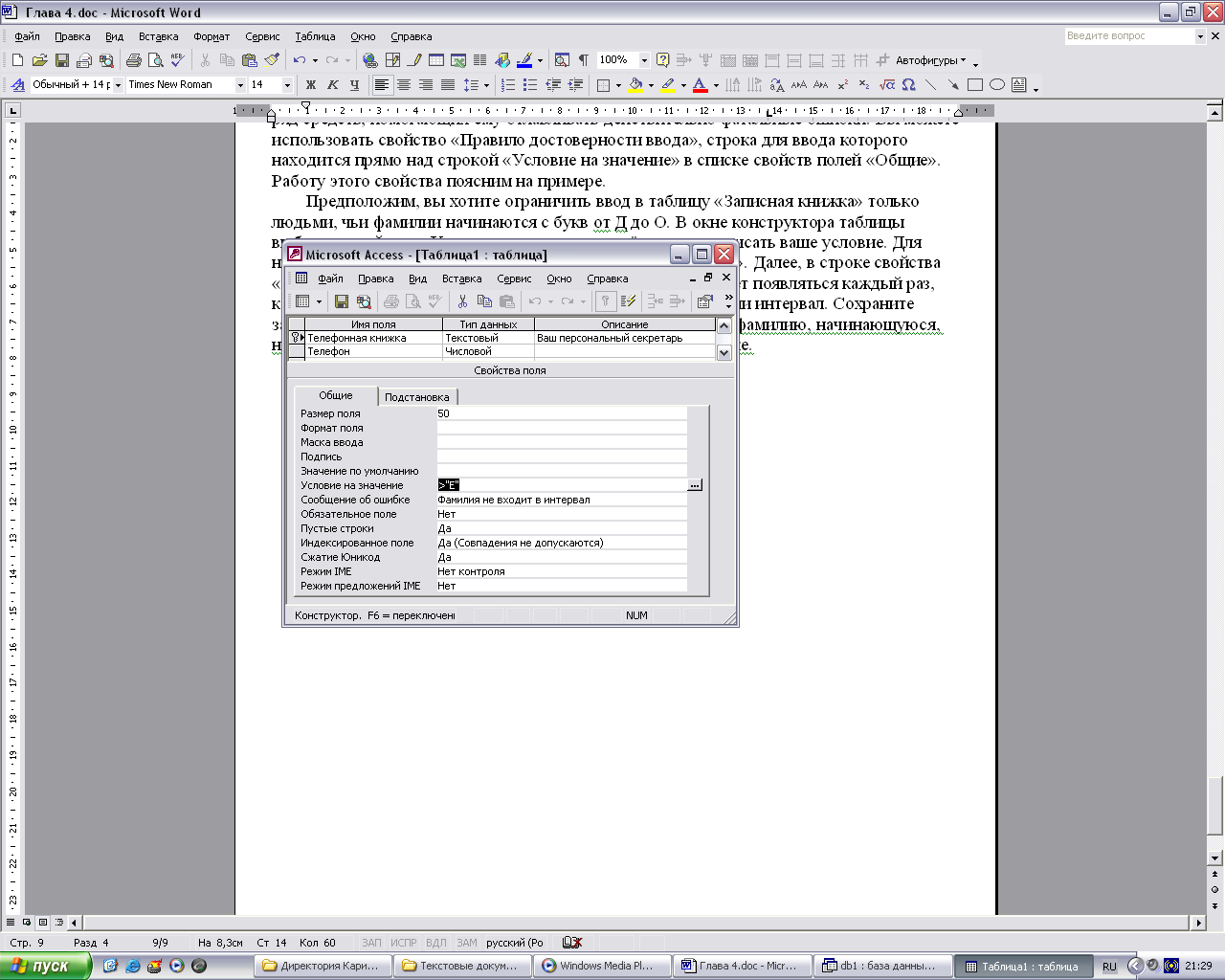Open the font size 14 dropdown

click(286, 85)
